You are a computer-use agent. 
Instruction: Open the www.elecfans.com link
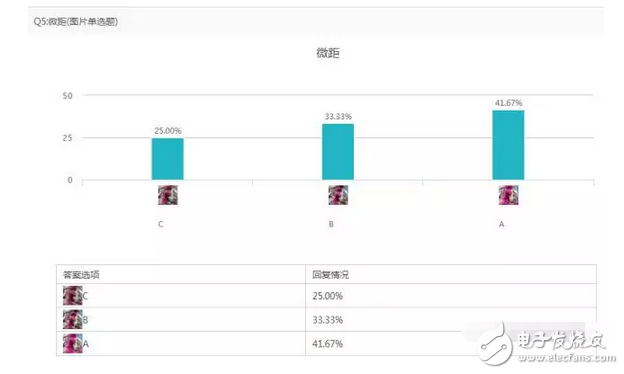pos(567,358)
